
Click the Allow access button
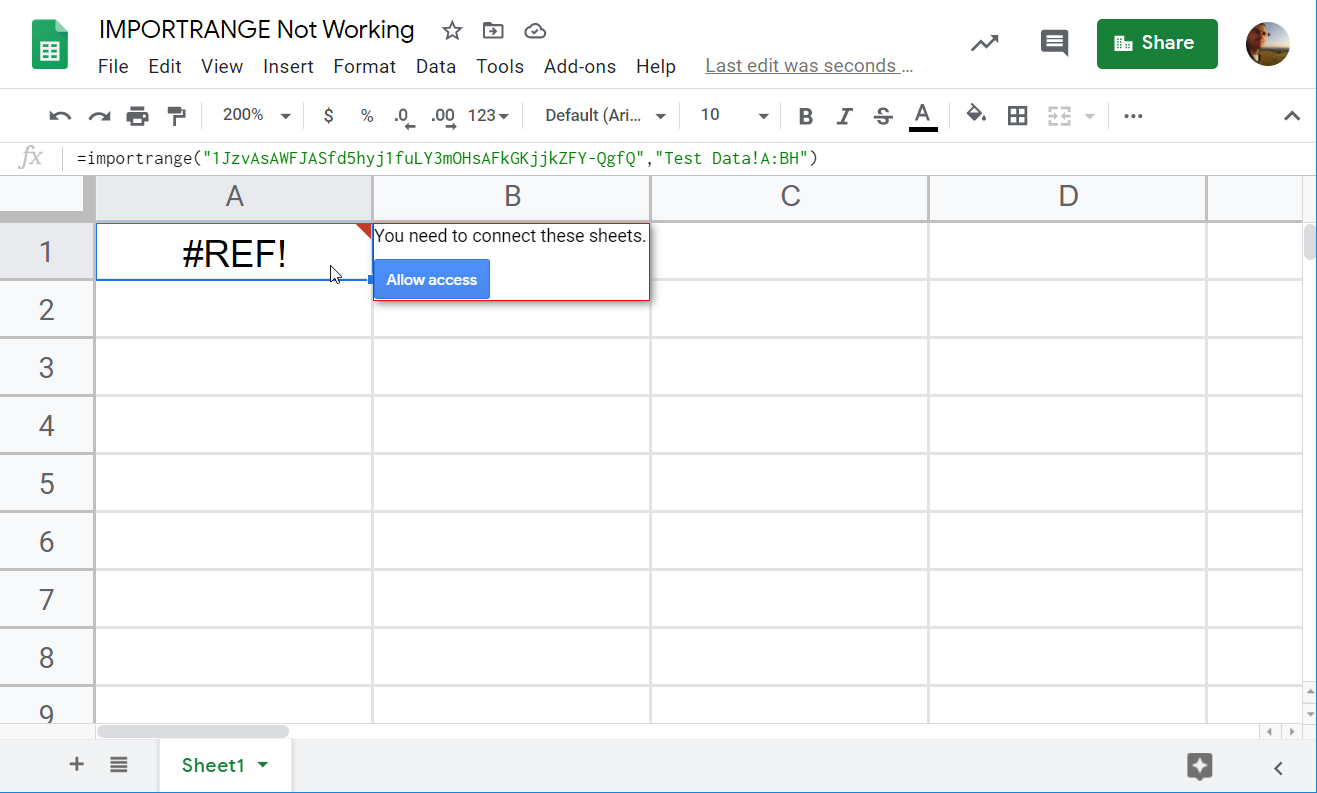(432, 280)
